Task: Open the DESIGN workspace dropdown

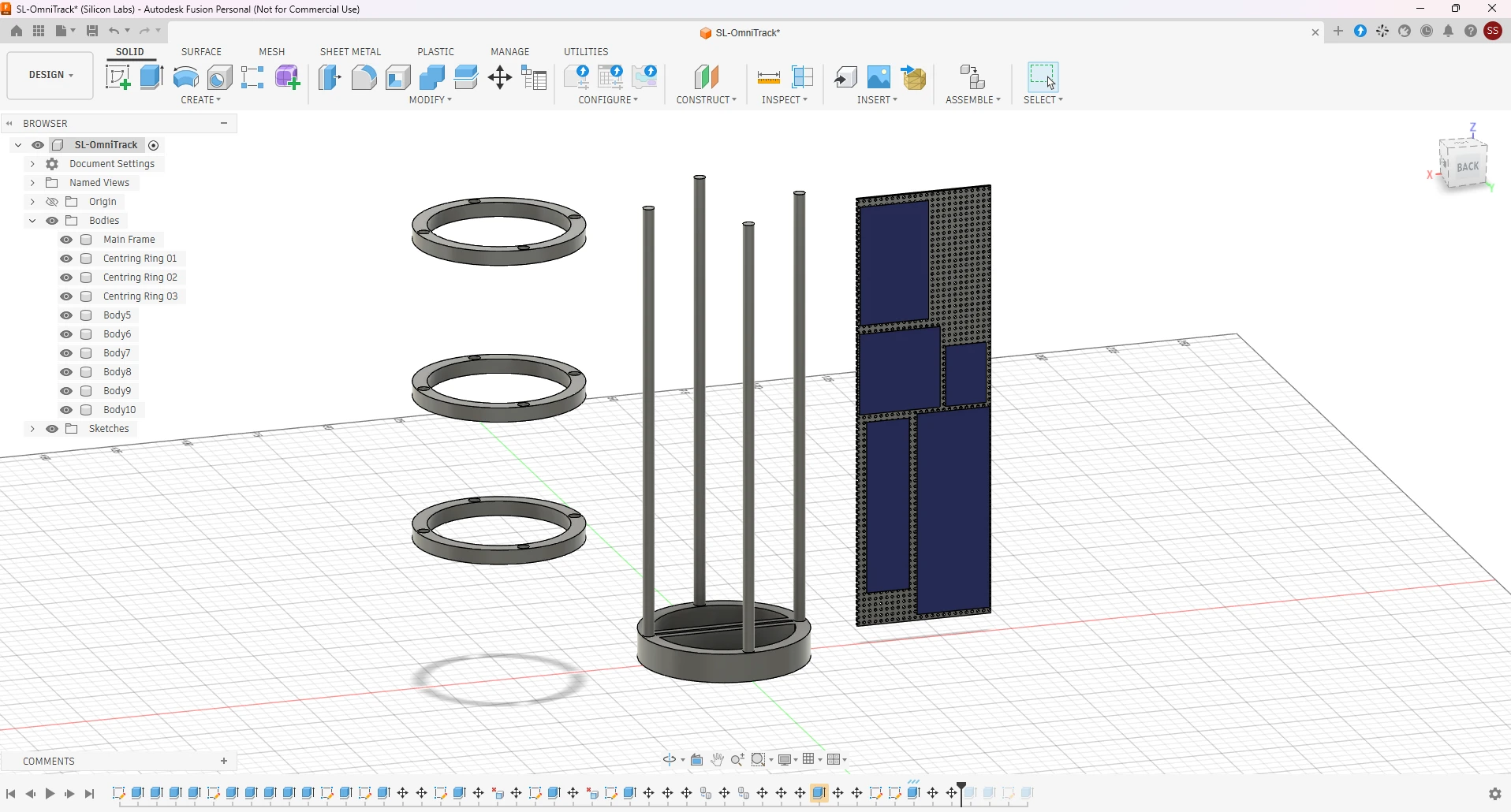Action: [x=50, y=75]
